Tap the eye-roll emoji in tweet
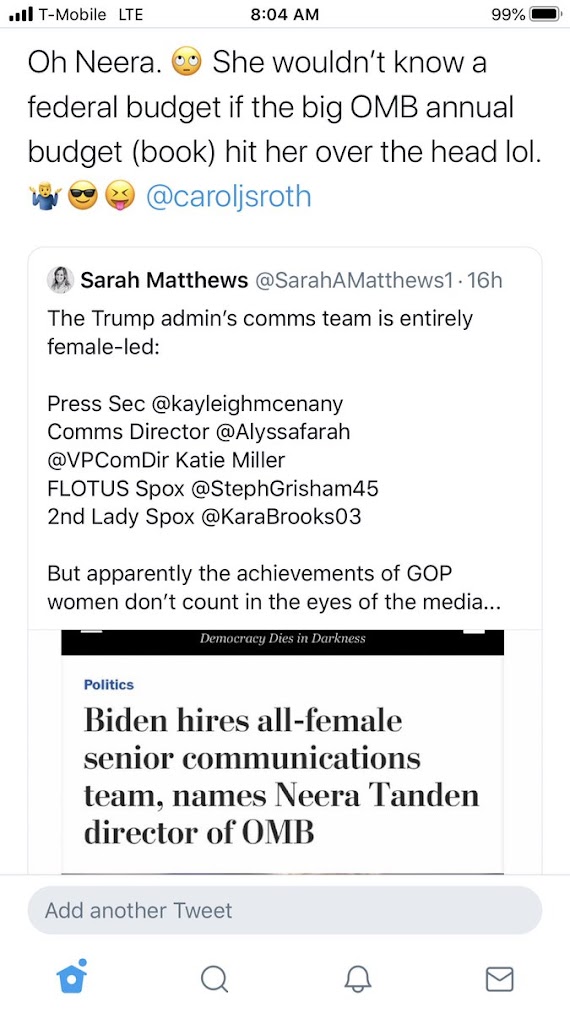The image size is (570, 1013). coord(186,63)
